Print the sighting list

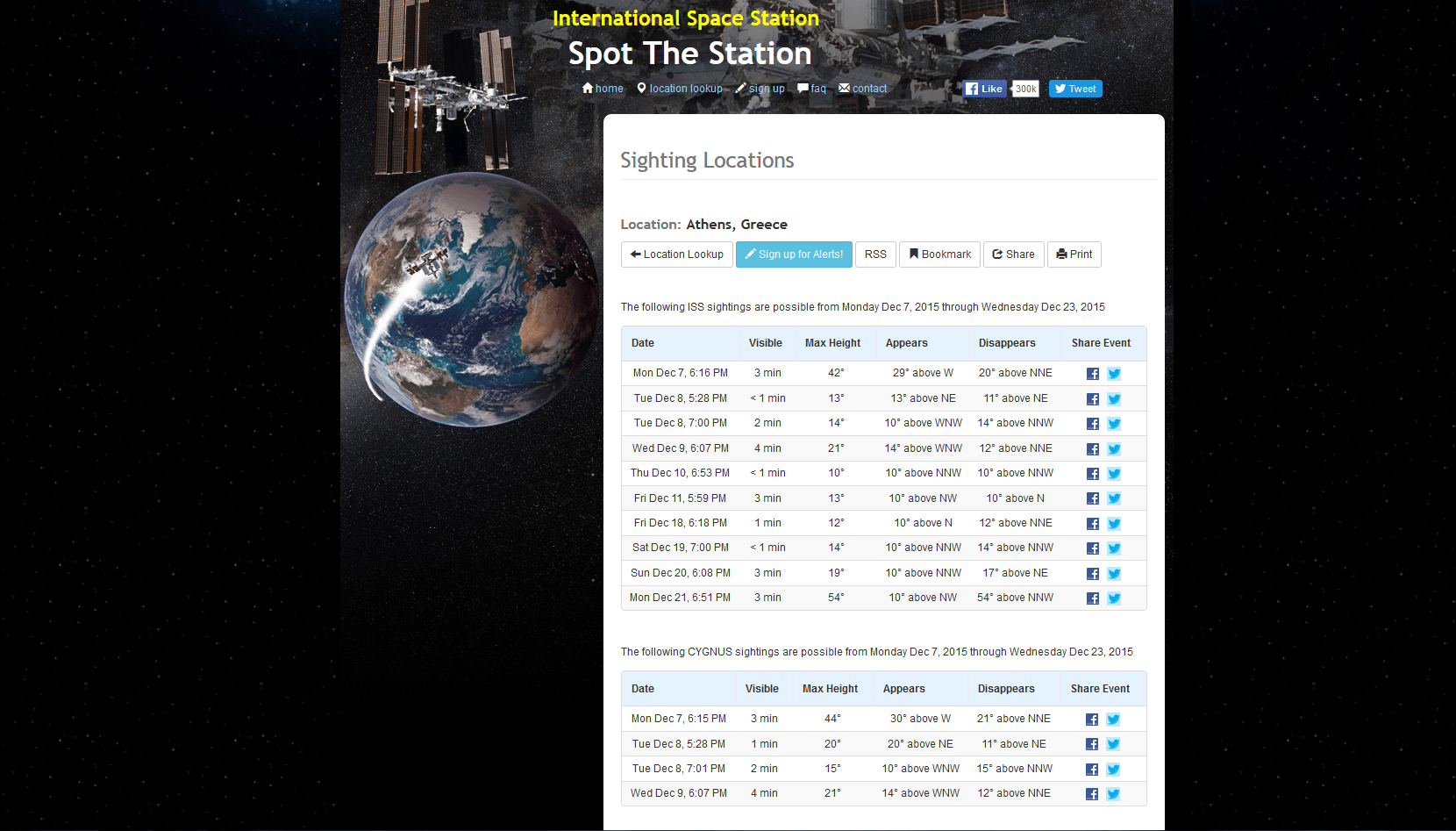click(1074, 254)
